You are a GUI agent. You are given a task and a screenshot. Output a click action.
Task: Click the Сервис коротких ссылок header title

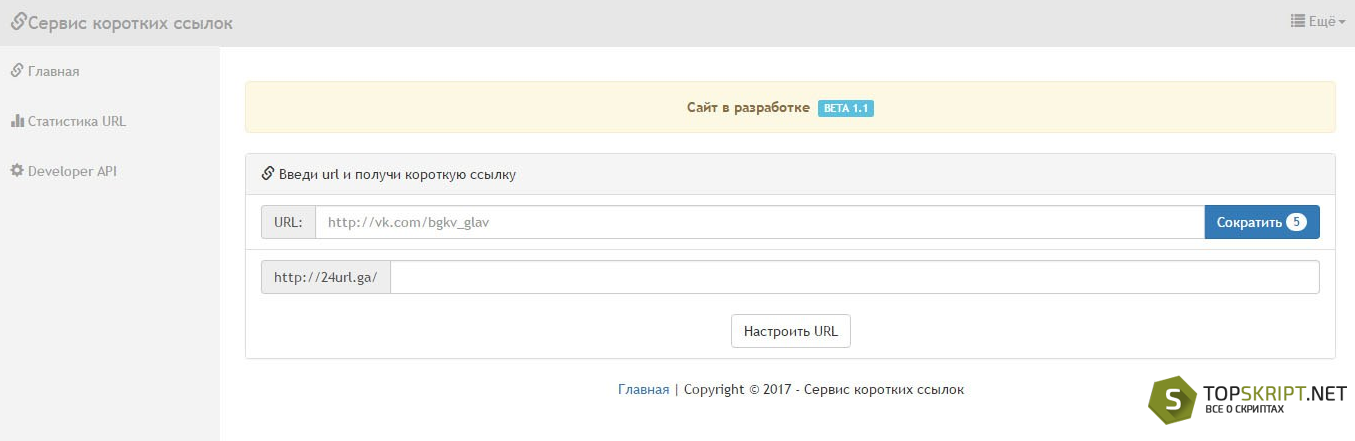pyautogui.click(x=130, y=22)
